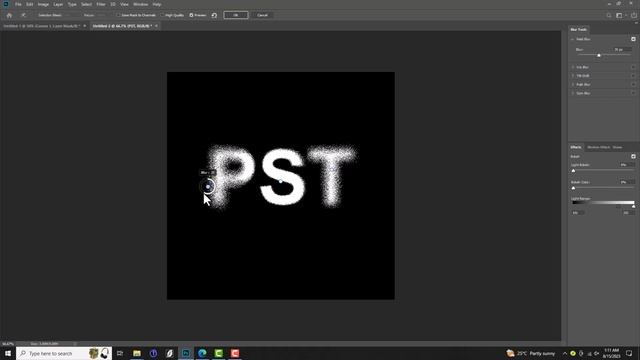Enable the Path Blur checkbox
The width and height of the screenshot is (640, 360).
click(x=633, y=84)
